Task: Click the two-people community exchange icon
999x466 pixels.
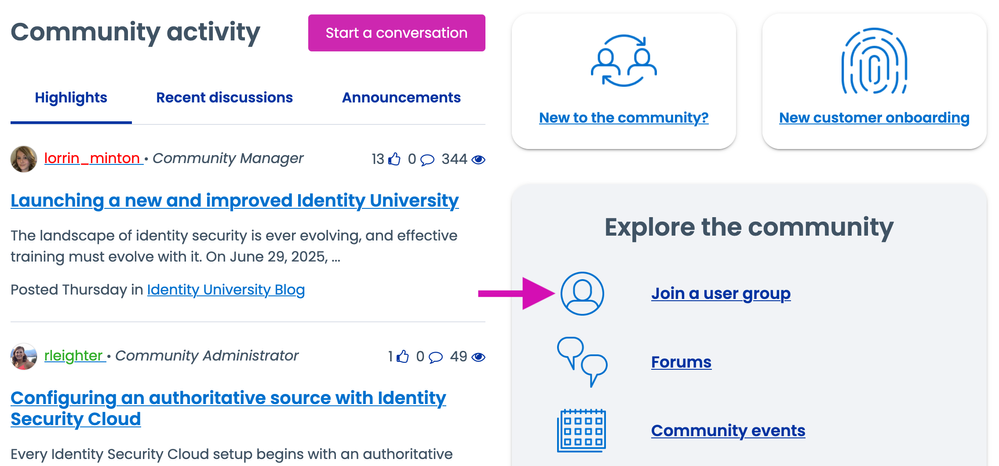Action: coord(624,61)
